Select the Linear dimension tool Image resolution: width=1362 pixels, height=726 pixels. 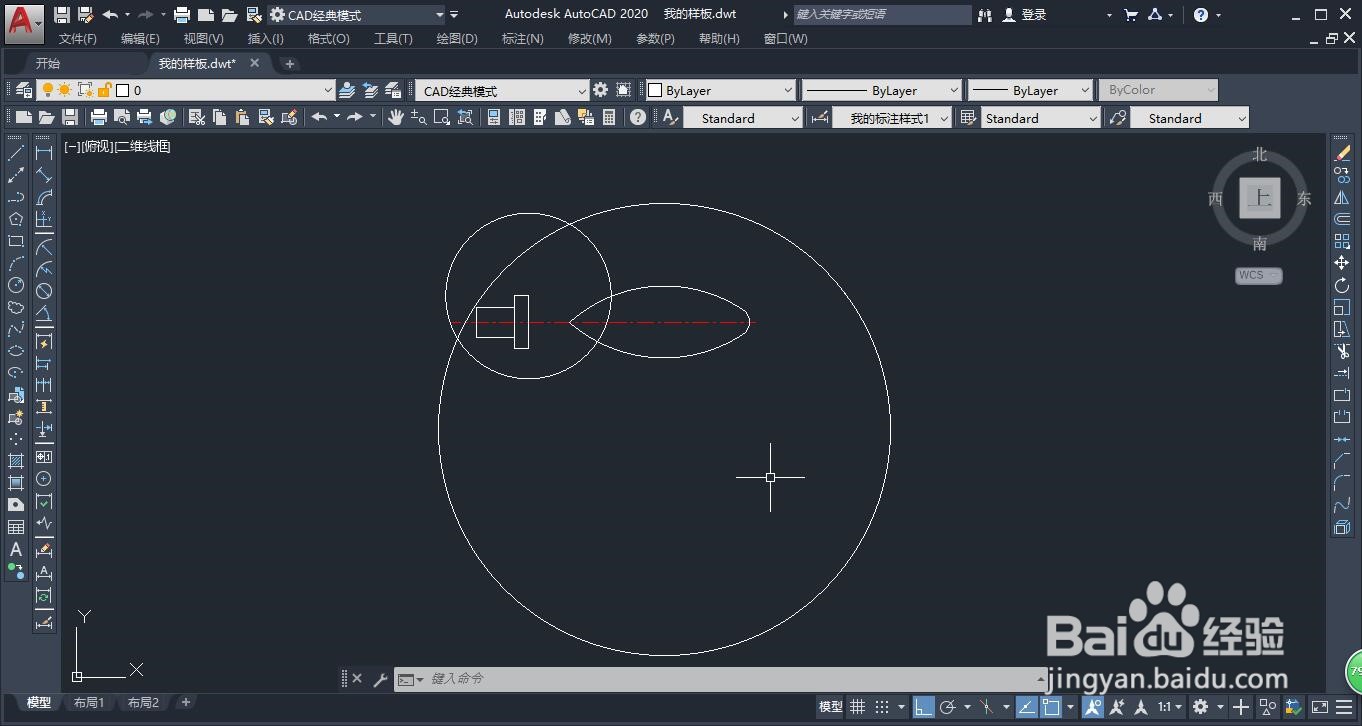coord(44,153)
